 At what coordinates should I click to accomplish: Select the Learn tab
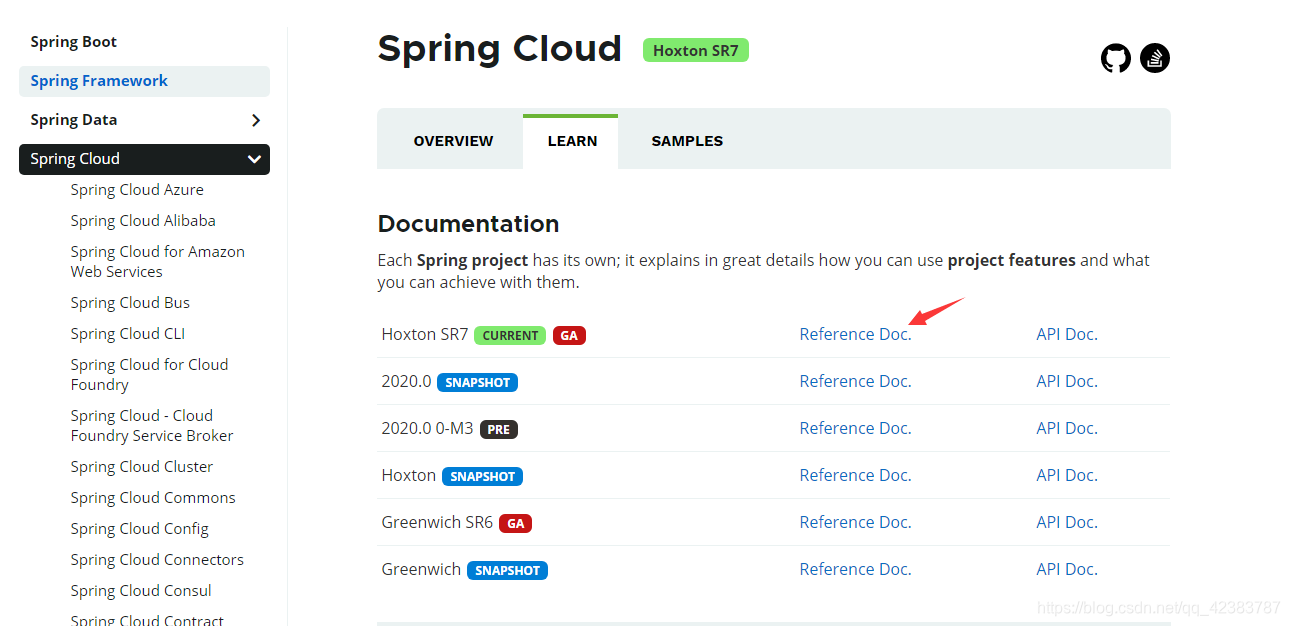click(572, 141)
